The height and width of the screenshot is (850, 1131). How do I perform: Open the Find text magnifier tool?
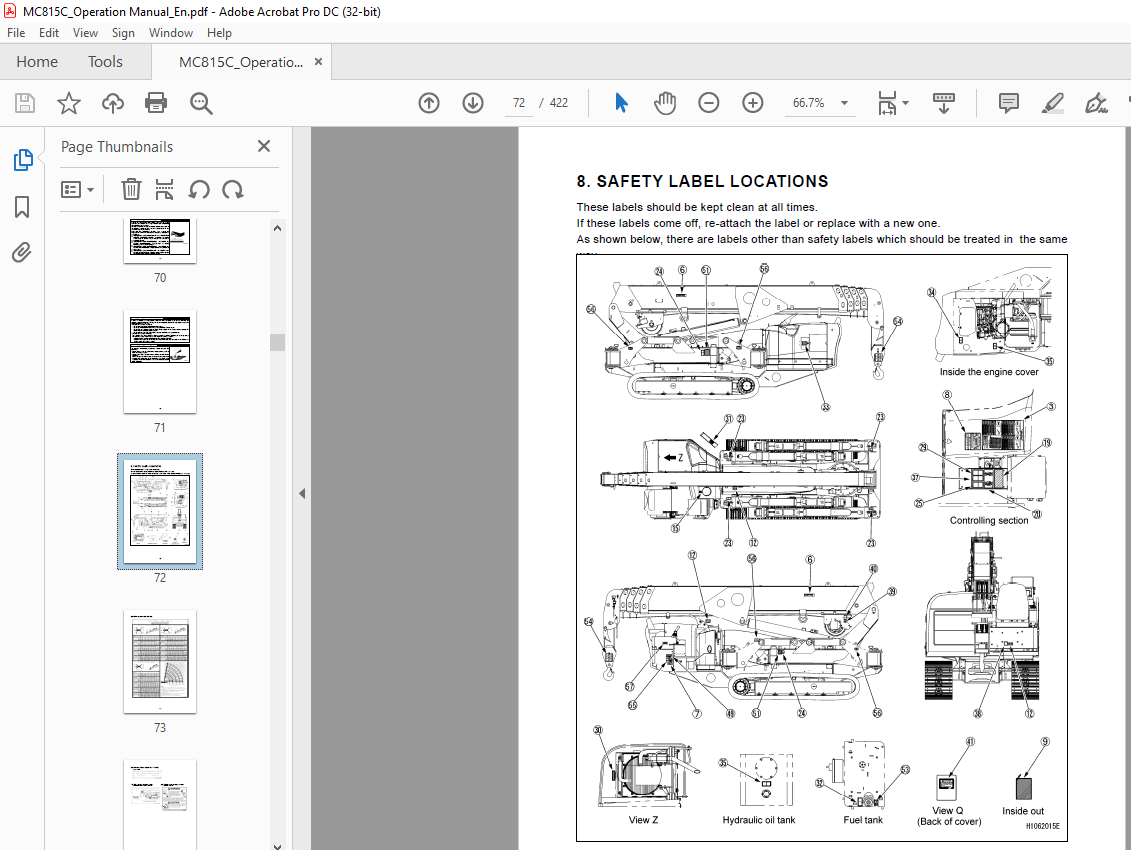201,103
